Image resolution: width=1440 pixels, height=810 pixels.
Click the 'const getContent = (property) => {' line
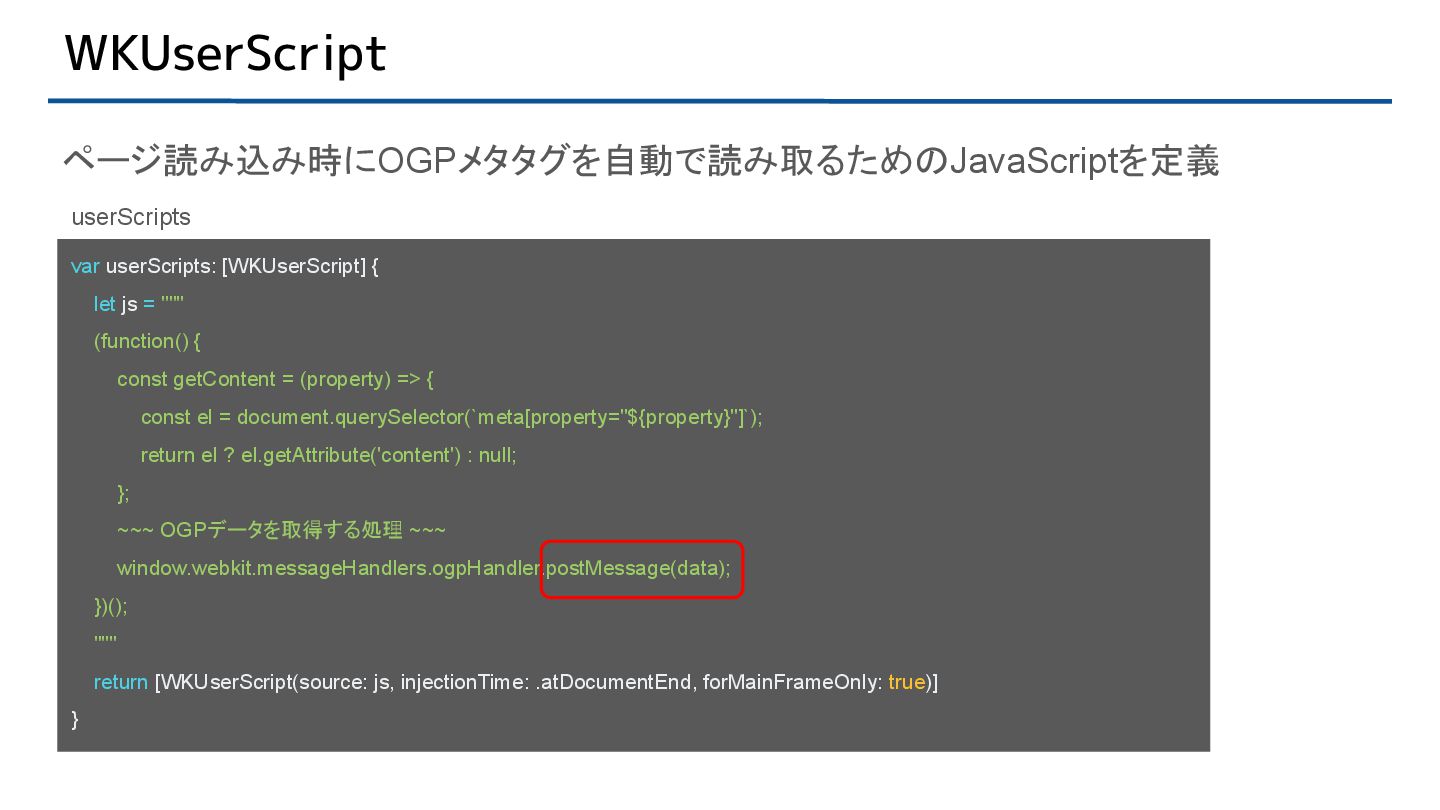click(275, 379)
